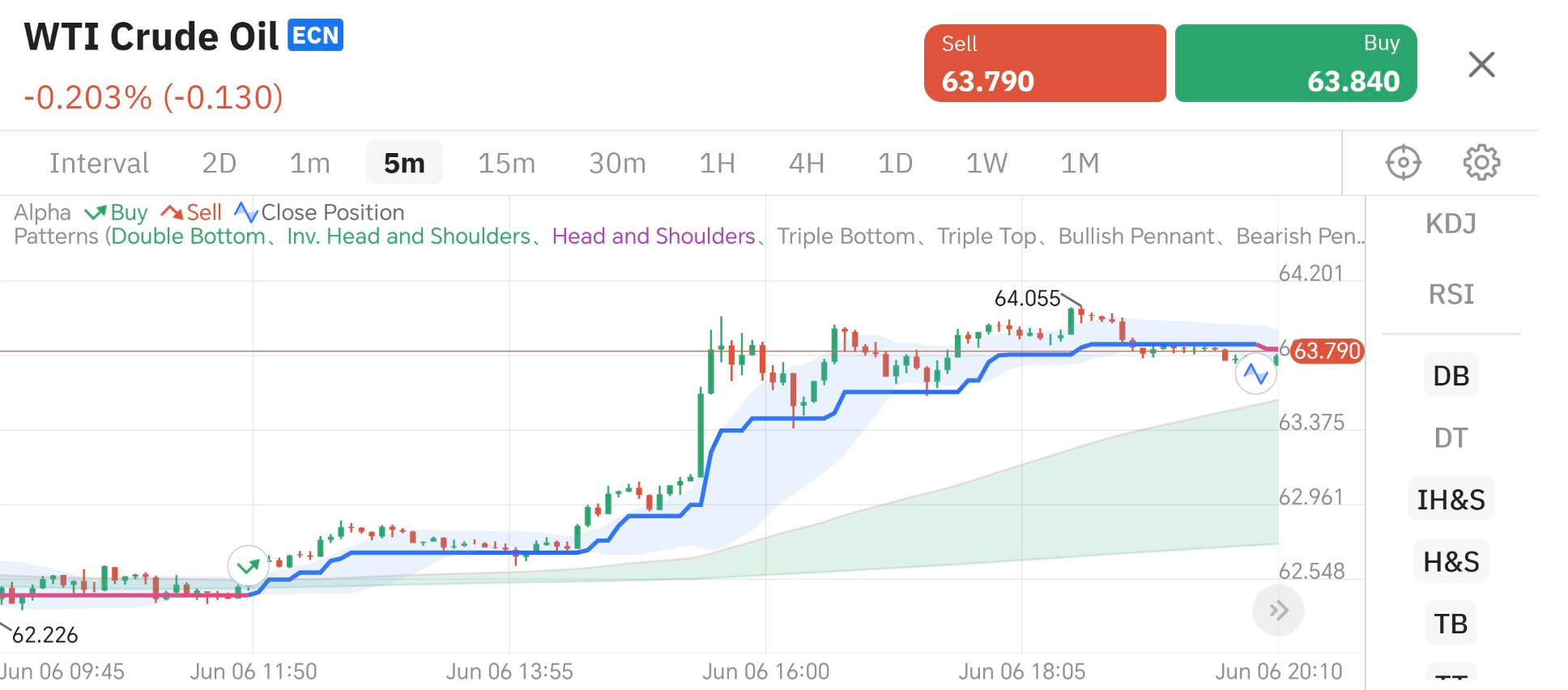This screenshot has height=690, width=1568.
Task: Click the green Alpha buy signal marker
Action: coord(248,566)
